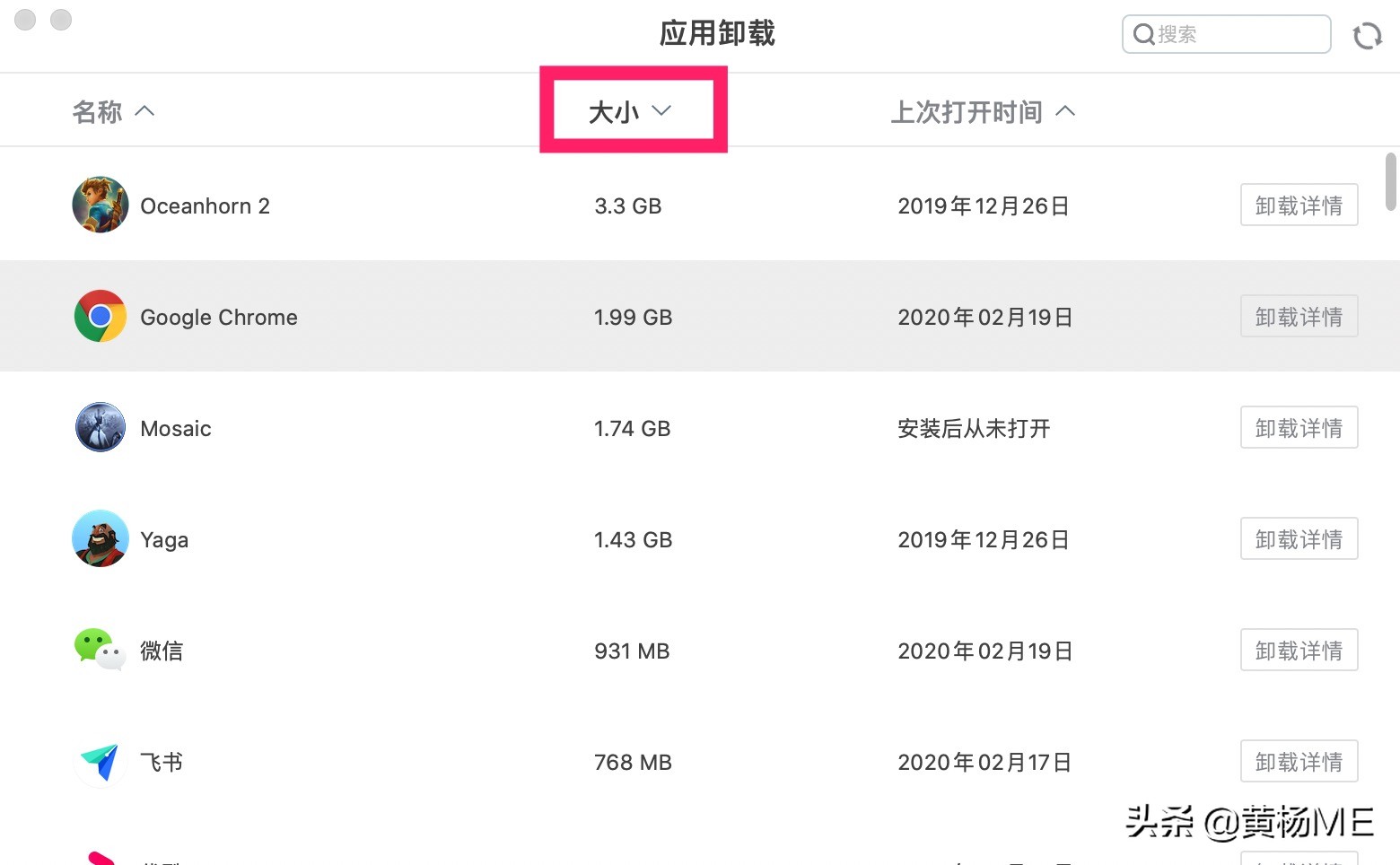Select the Mosaic row size text

tap(632, 429)
